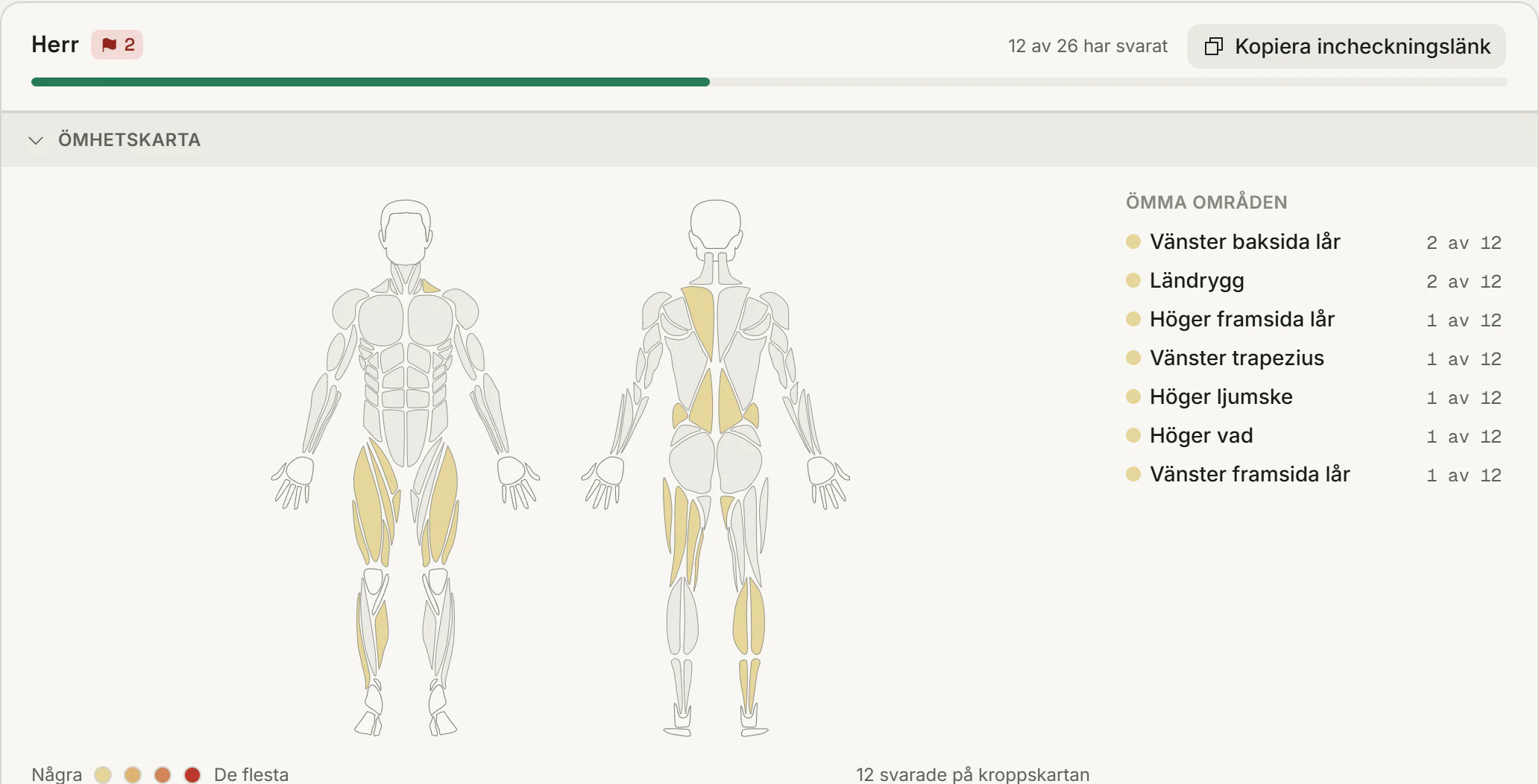
Task: Select Ländrygg sore area entry
Action: click(x=1314, y=281)
